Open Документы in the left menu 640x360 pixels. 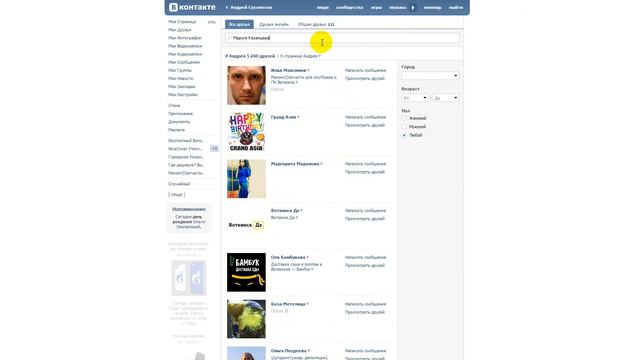pyautogui.click(x=179, y=122)
